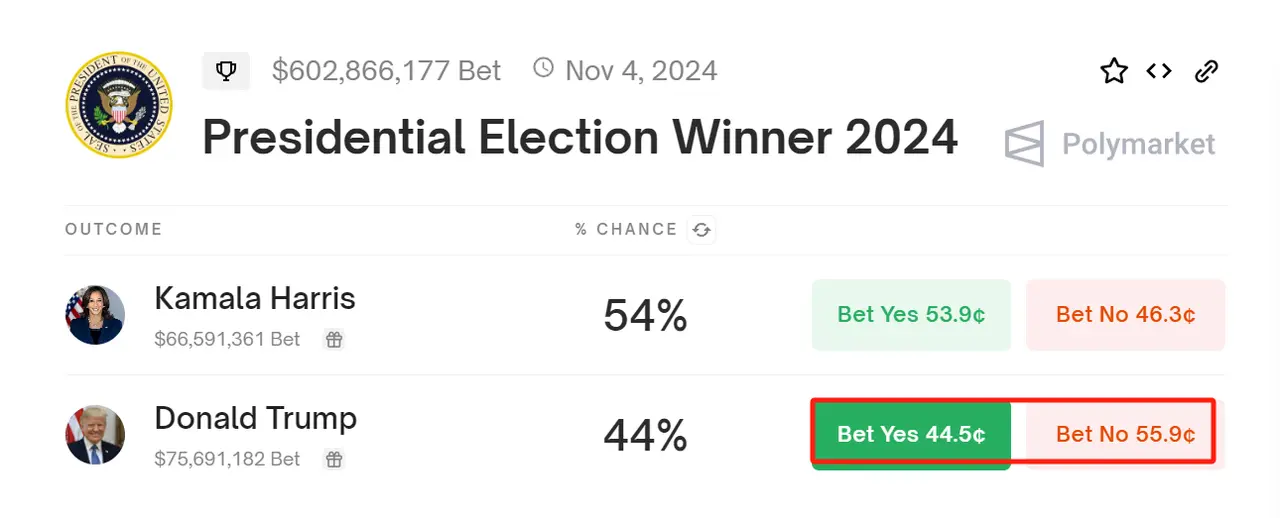Click the Presidential seal image
Screen dimensions: 1280x518
point(118,107)
